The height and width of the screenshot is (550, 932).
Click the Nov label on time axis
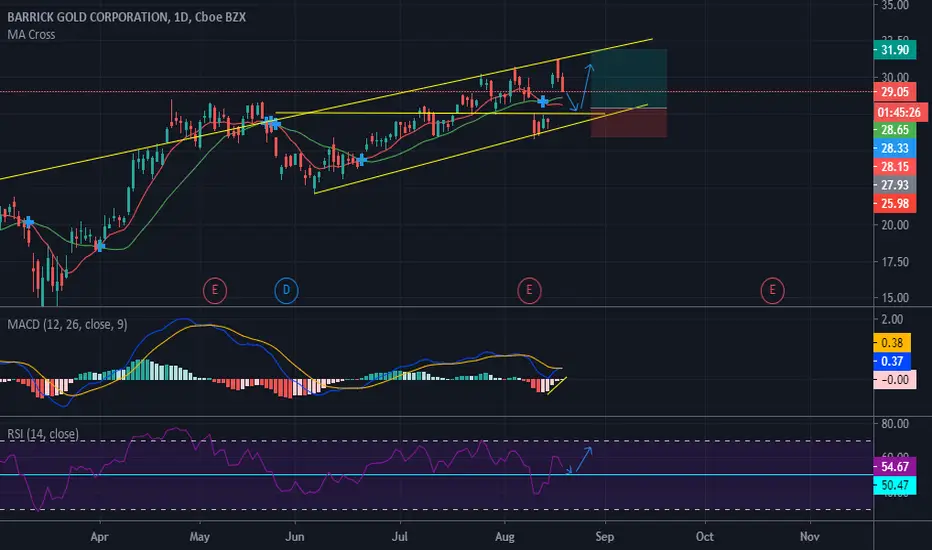810,536
